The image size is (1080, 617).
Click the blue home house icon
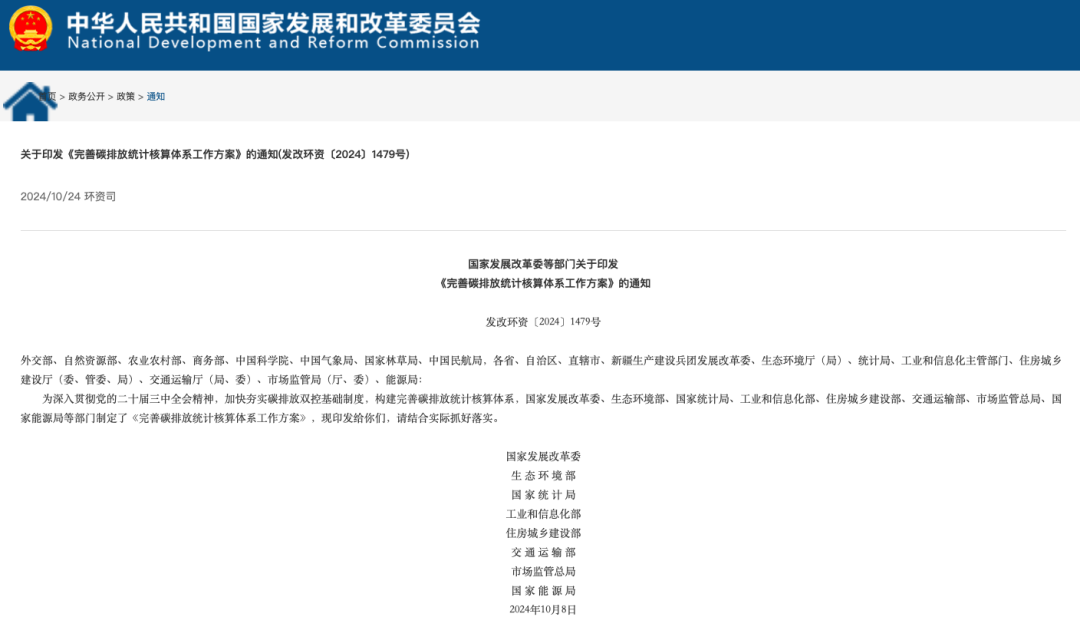(30, 100)
